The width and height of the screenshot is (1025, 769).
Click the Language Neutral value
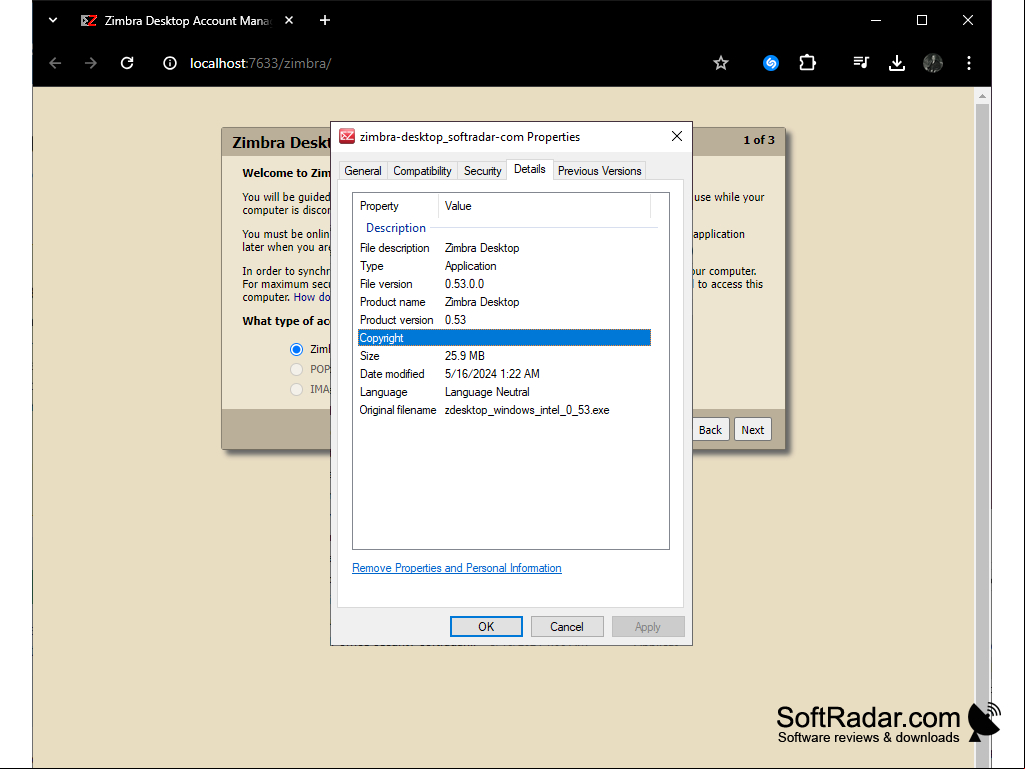pos(487,392)
